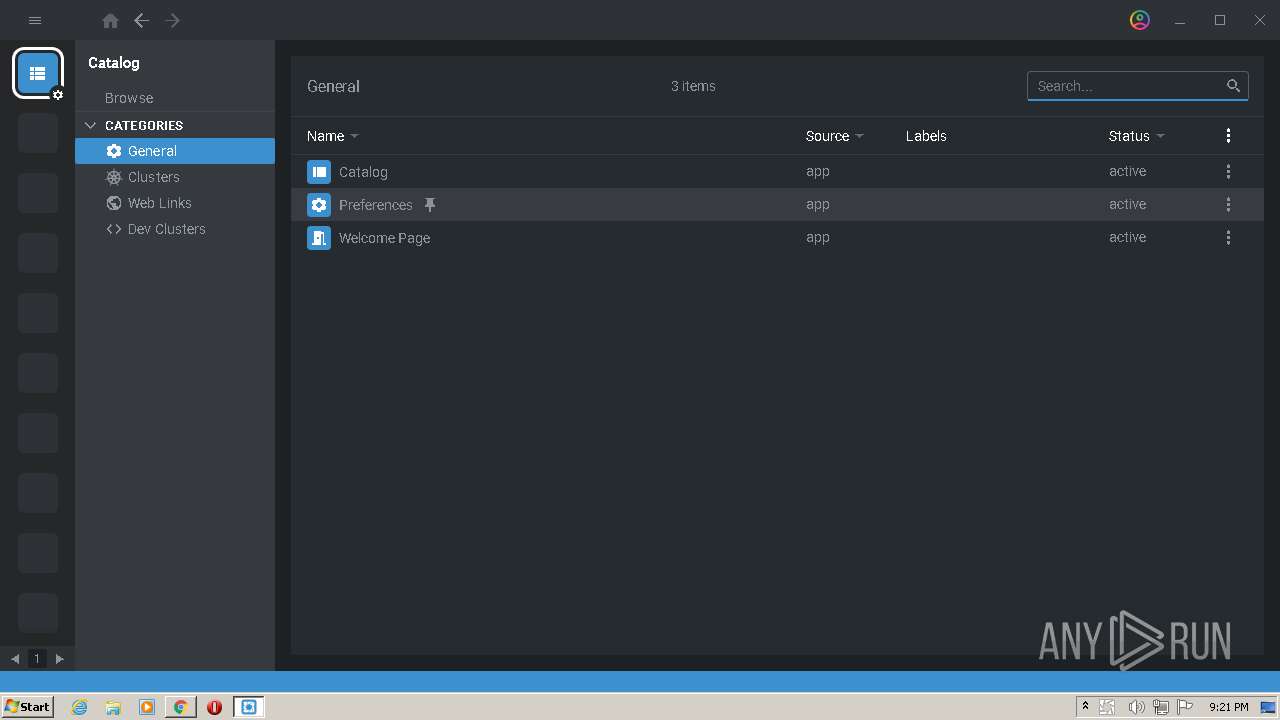Select the Clusters category
This screenshot has height=720, width=1280.
(175, 177)
